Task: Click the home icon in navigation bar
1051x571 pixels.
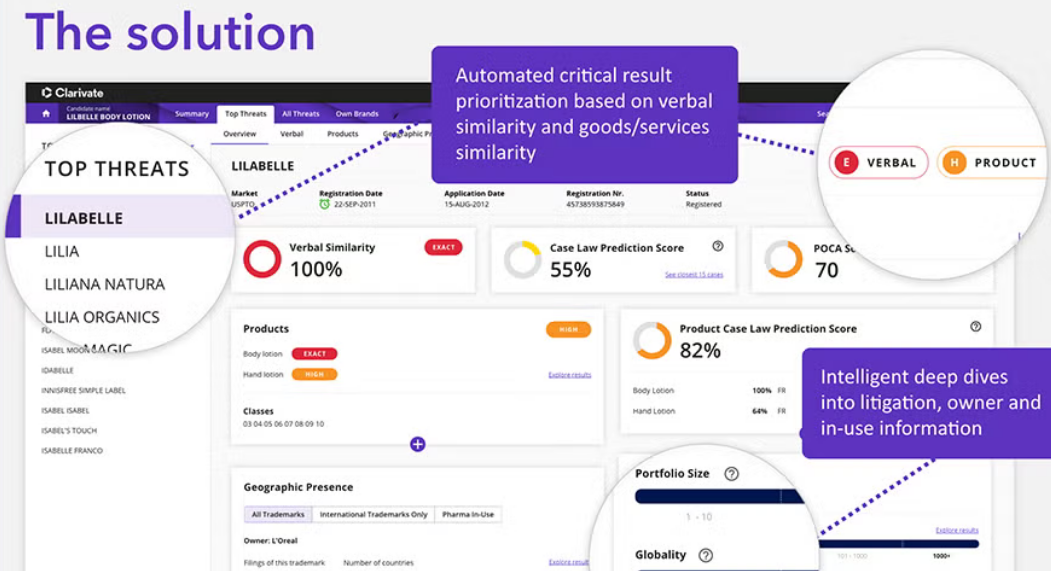Action: [46, 113]
